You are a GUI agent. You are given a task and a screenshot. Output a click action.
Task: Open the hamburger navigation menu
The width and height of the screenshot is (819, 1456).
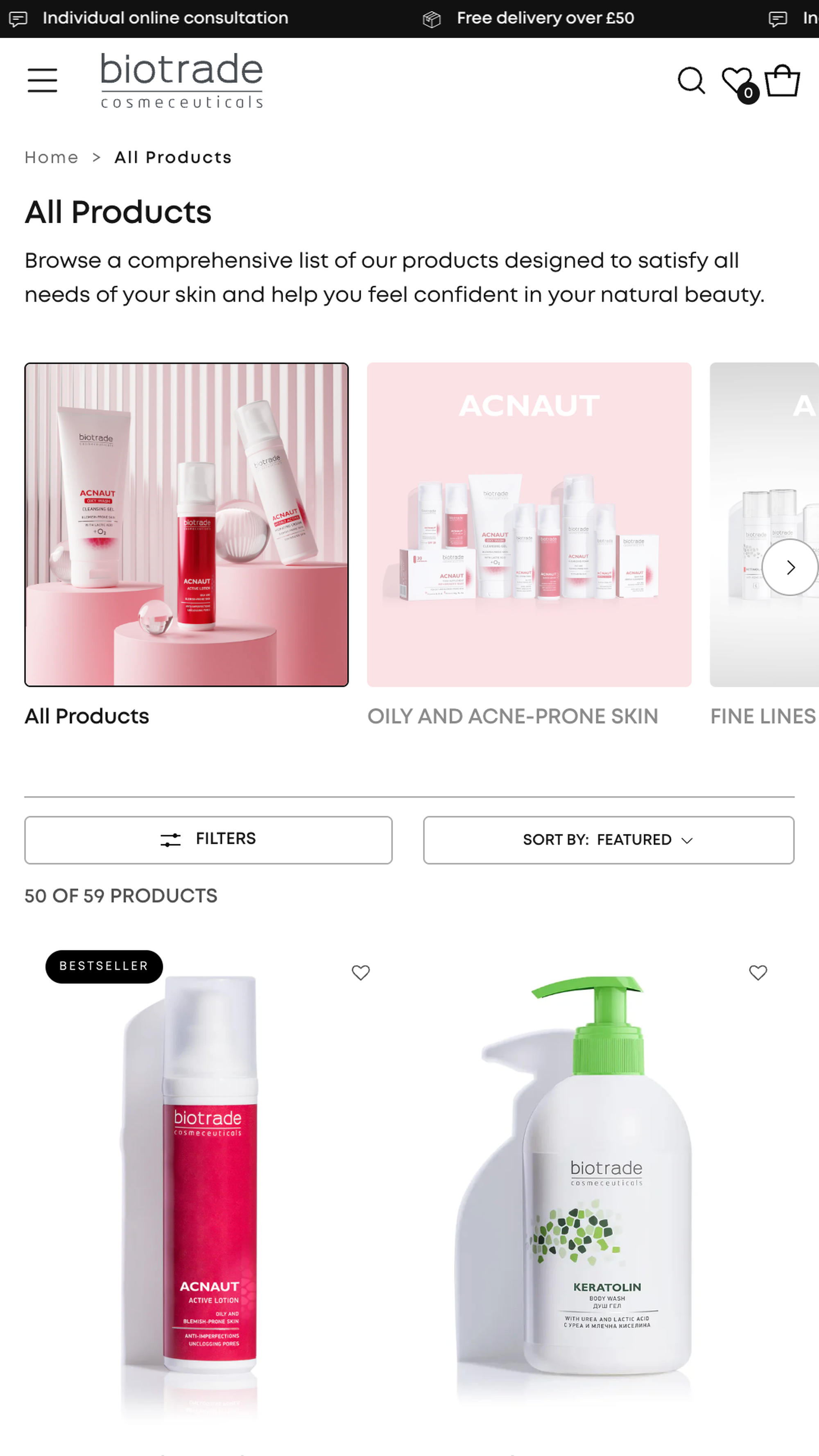pos(43,80)
